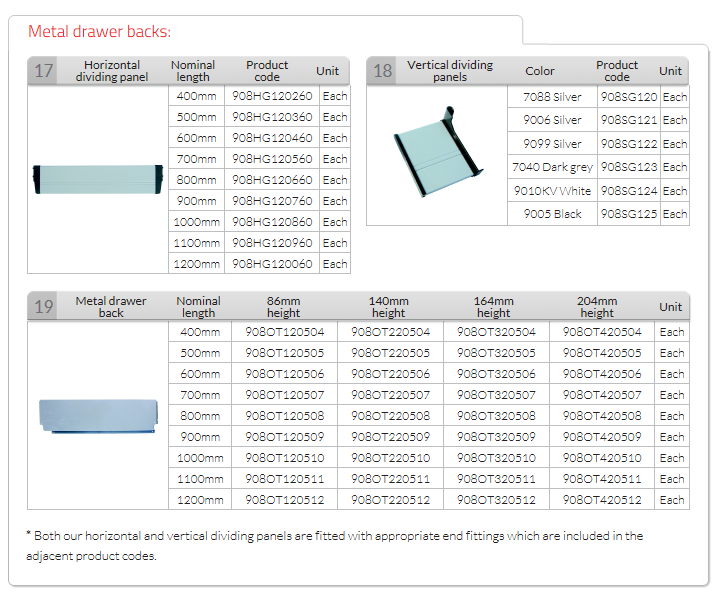The height and width of the screenshot is (599, 719).
Task: Click the 7040 Dark grey color cell
Action: (552, 167)
